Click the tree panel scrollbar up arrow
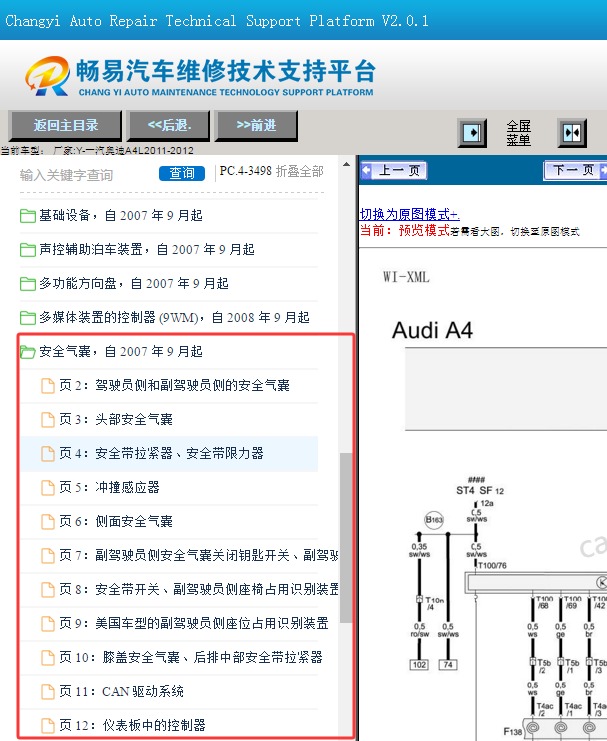The width and height of the screenshot is (607, 741). pyautogui.click(x=346, y=164)
